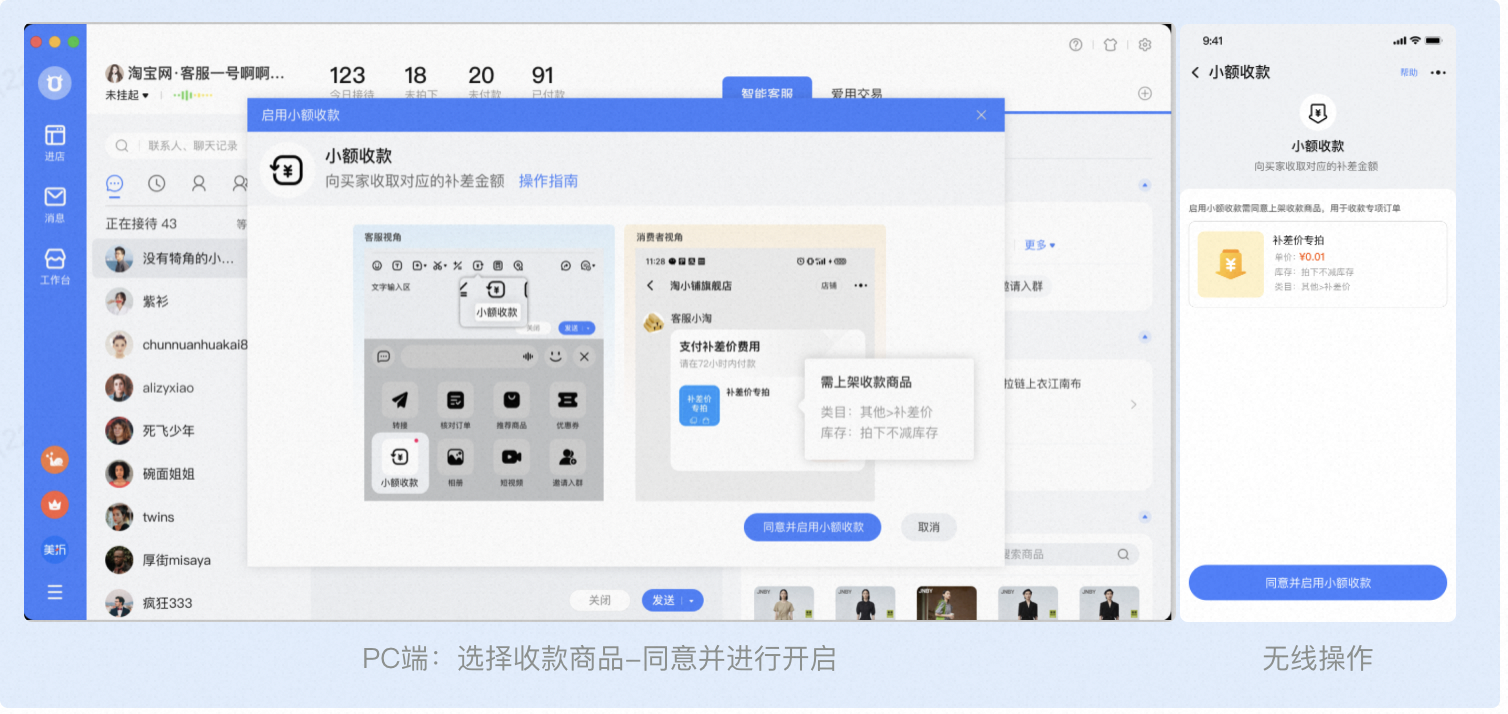Open the three-dots menu on mobile page
Viewport: 1508px width, 714px height.
[x=1438, y=73]
